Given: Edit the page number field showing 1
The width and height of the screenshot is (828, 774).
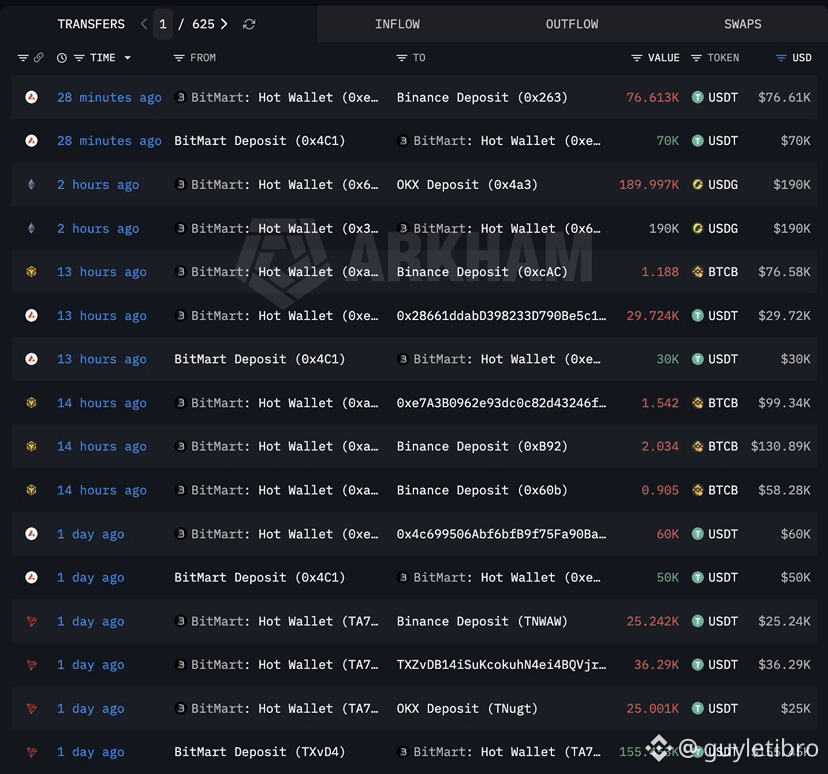Looking at the screenshot, I should pos(163,24).
